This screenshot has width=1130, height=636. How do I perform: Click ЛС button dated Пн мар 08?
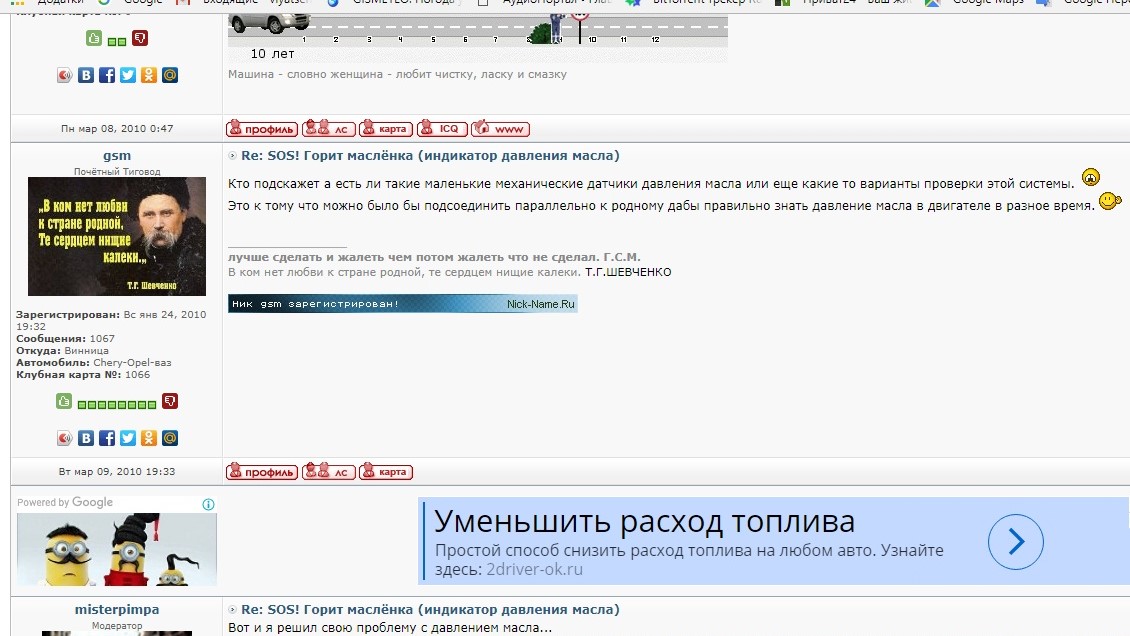point(329,129)
